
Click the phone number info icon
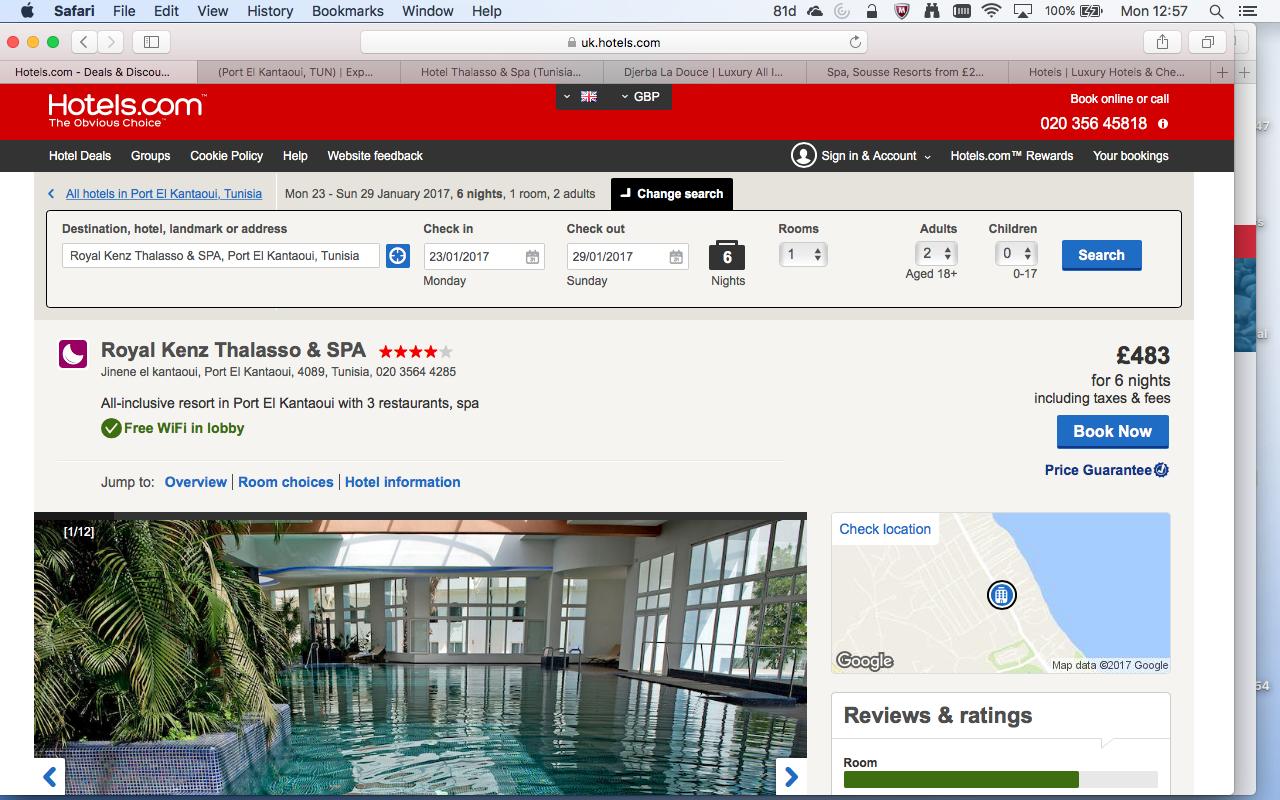pyautogui.click(x=1163, y=124)
